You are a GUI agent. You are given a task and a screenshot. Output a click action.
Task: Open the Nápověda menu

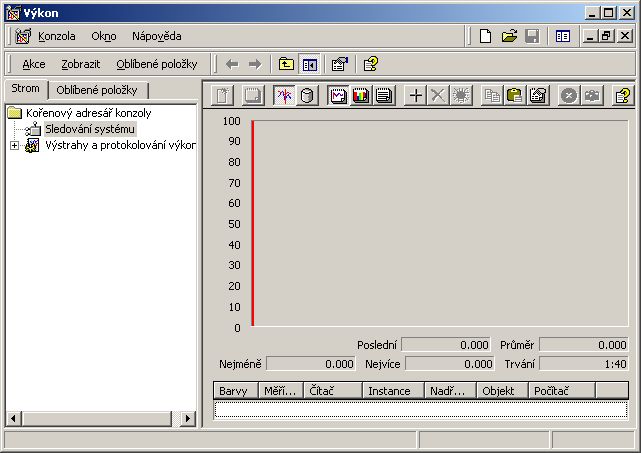pos(157,36)
